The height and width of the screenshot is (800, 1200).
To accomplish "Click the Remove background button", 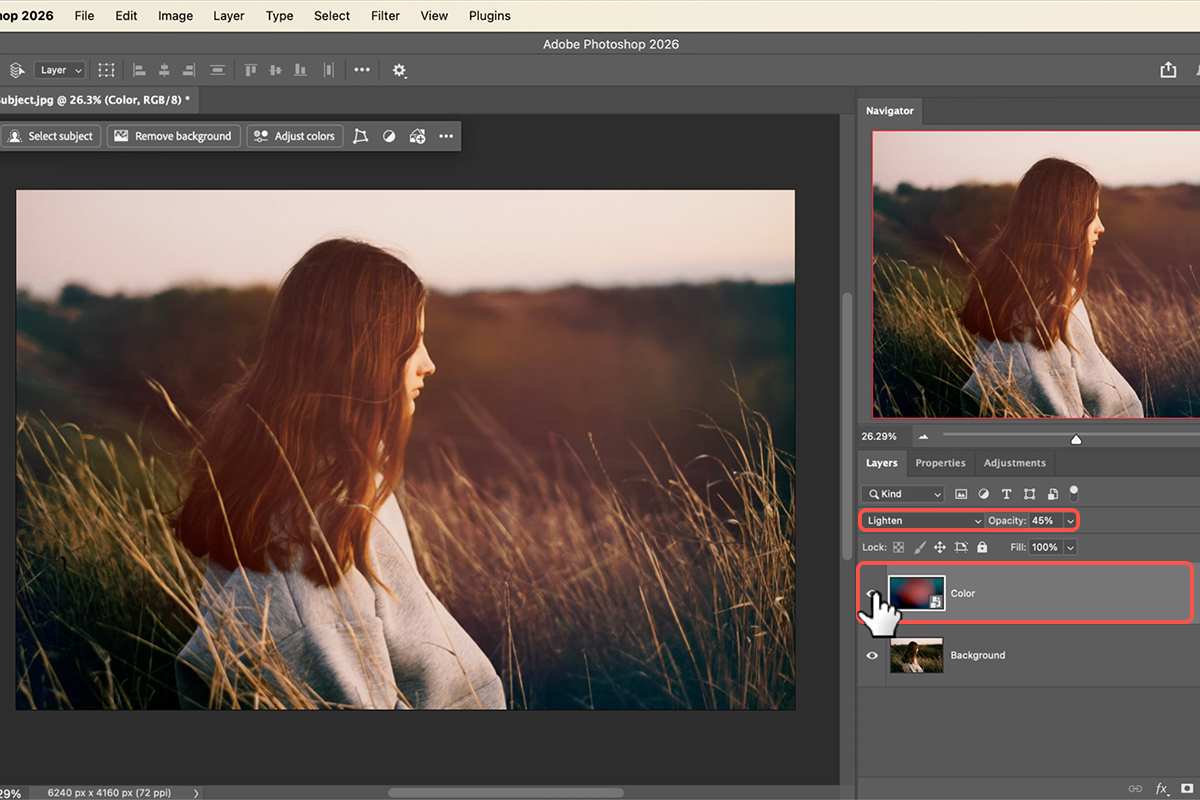I will 174,136.
